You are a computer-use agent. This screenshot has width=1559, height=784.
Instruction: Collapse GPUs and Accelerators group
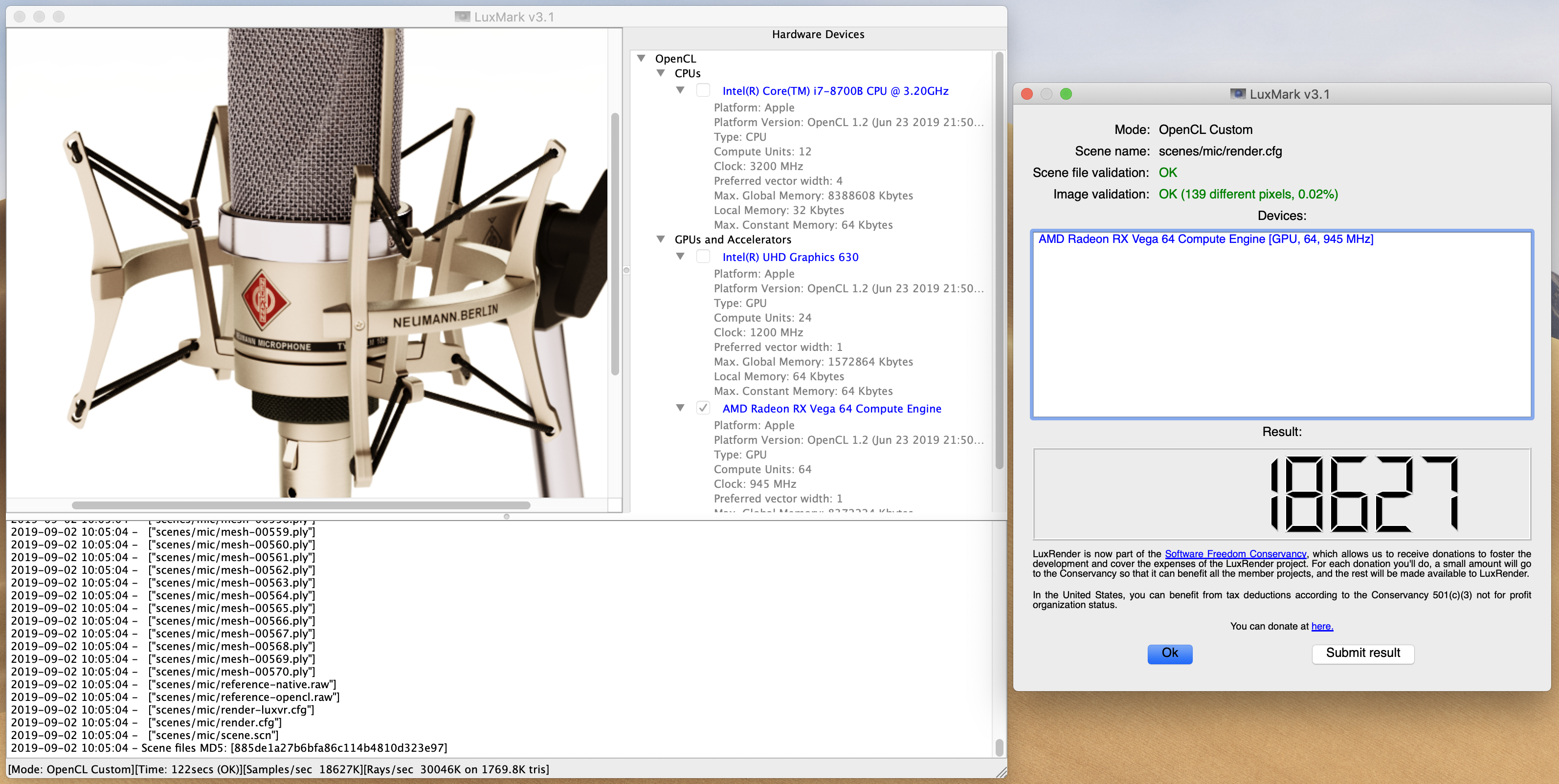pyautogui.click(x=661, y=240)
